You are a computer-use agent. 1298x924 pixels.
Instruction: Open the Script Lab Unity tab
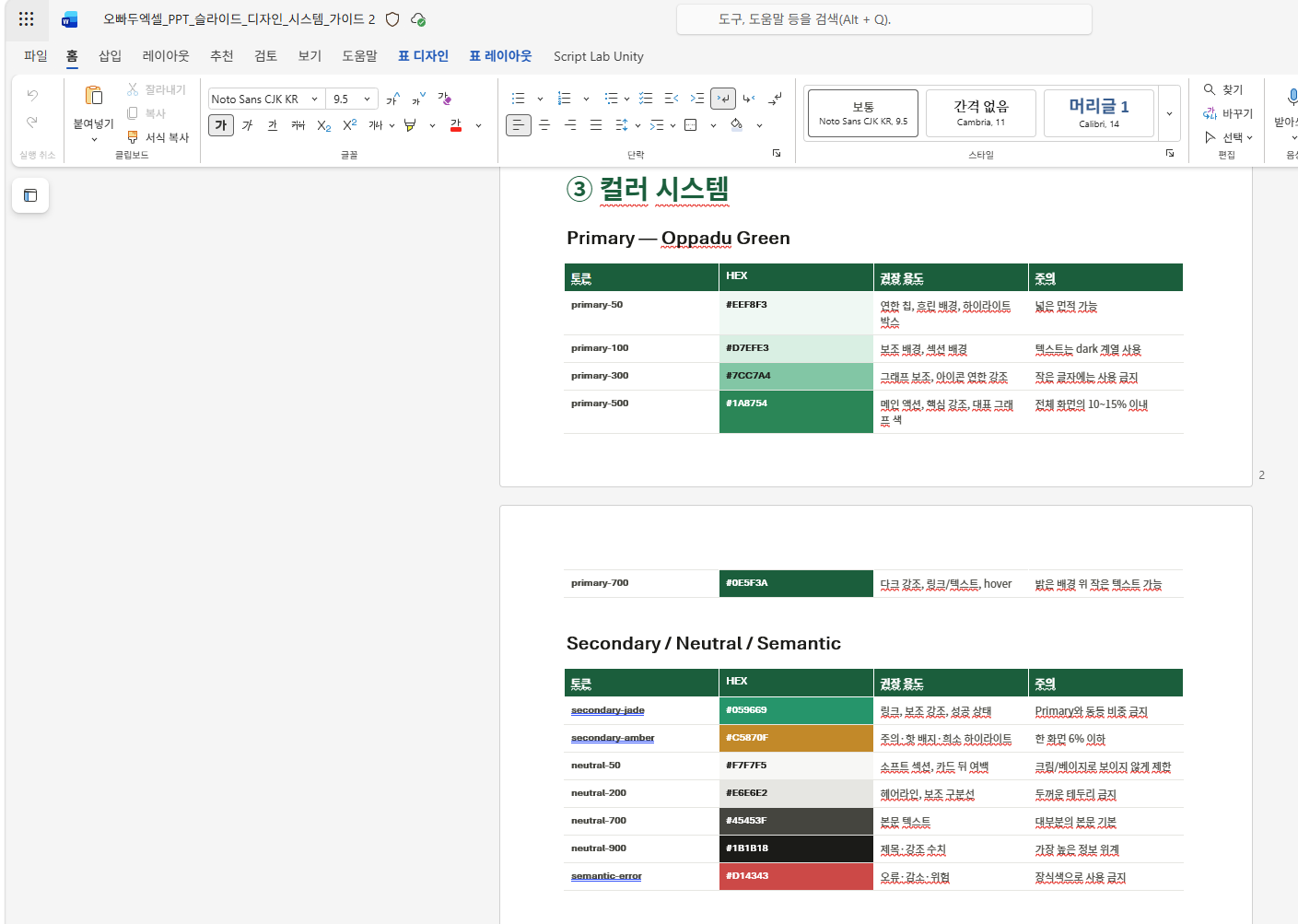click(x=598, y=56)
